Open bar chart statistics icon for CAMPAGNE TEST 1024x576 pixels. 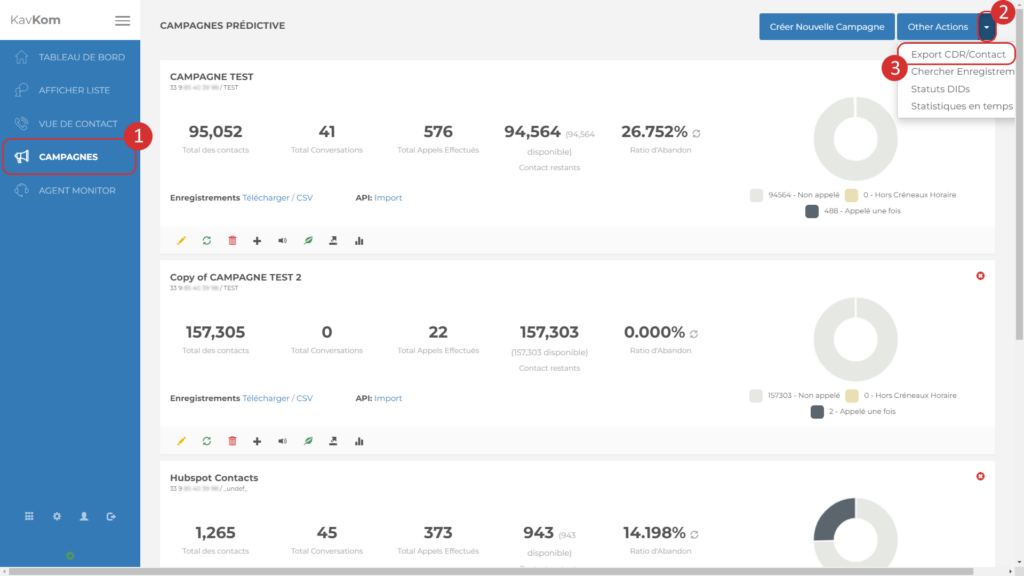(x=359, y=241)
